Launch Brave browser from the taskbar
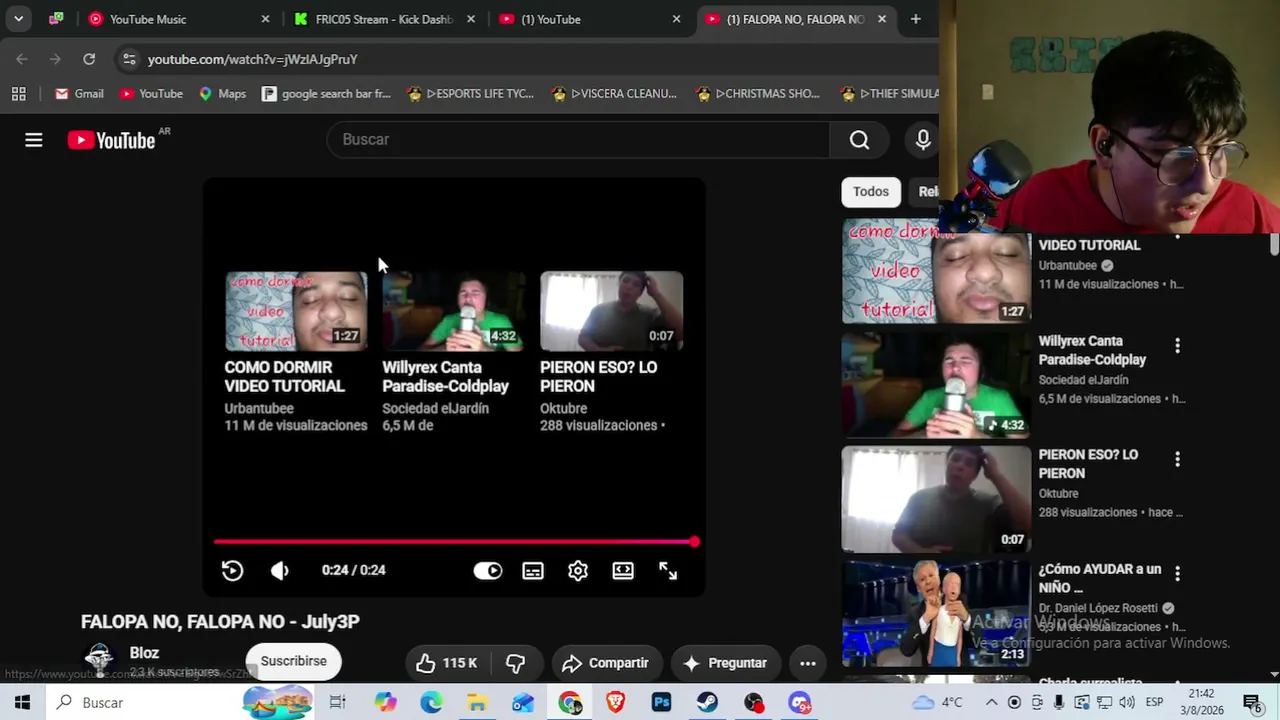This screenshot has height=720, width=1280. 616,703
